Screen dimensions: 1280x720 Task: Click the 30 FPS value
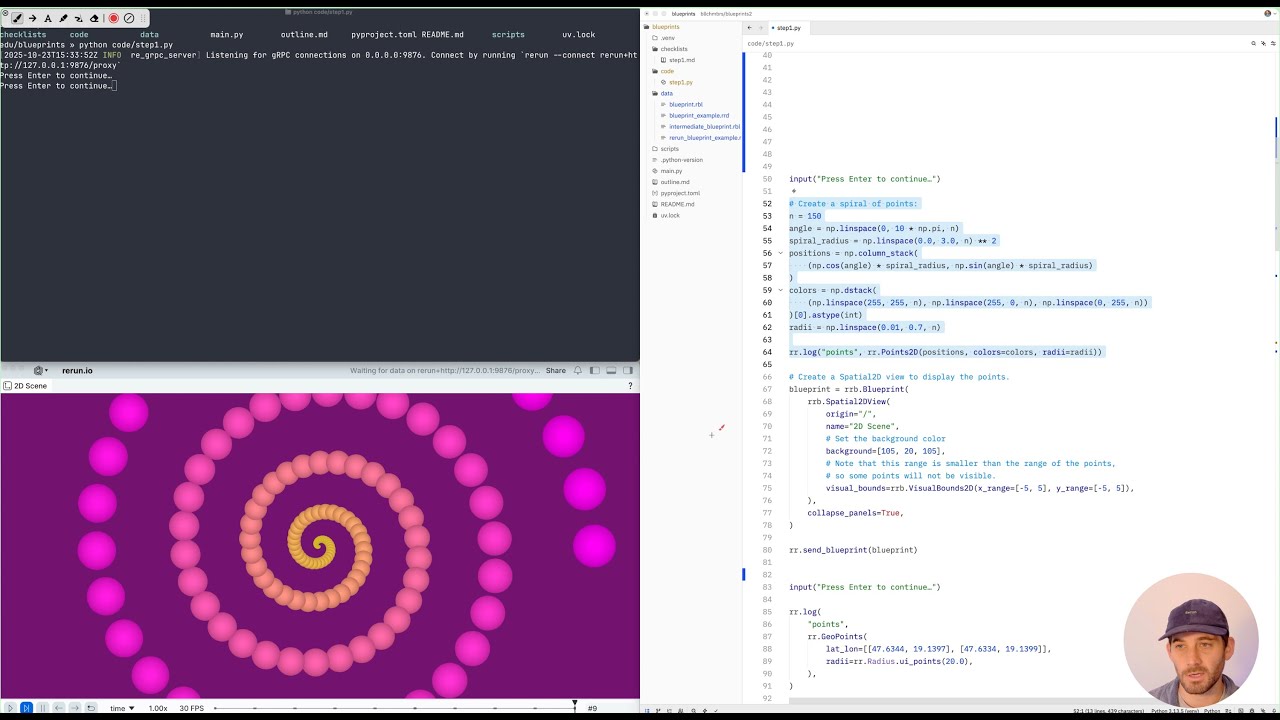point(191,708)
